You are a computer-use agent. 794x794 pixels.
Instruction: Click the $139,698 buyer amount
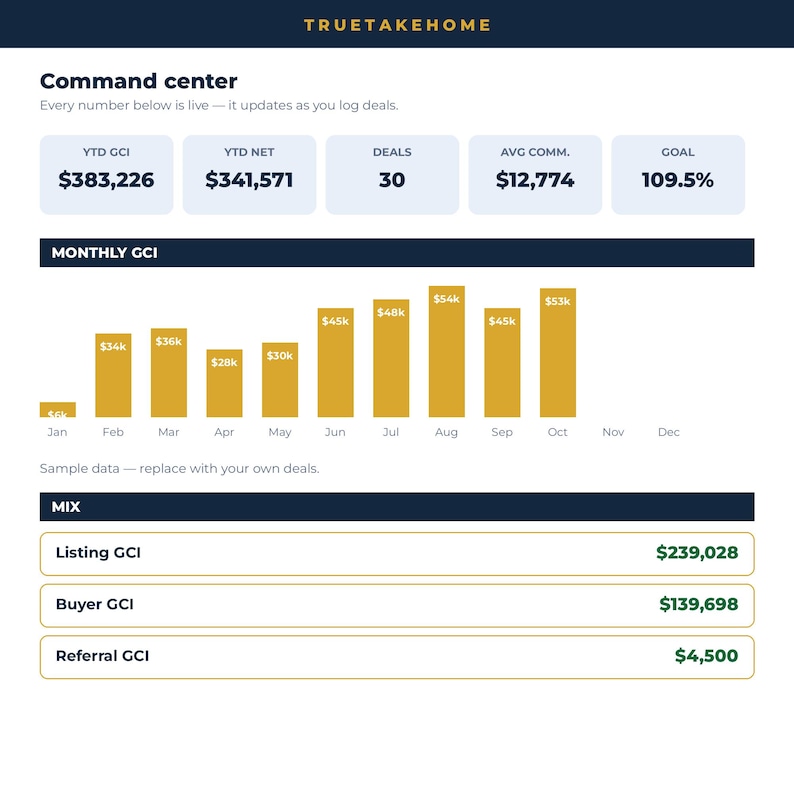click(x=698, y=604)
